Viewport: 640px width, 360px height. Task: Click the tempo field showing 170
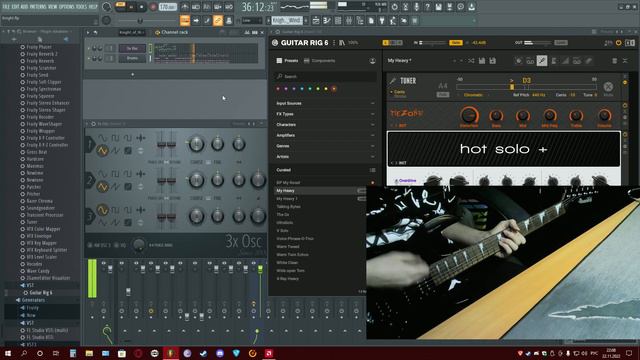(x=167, y=7)
